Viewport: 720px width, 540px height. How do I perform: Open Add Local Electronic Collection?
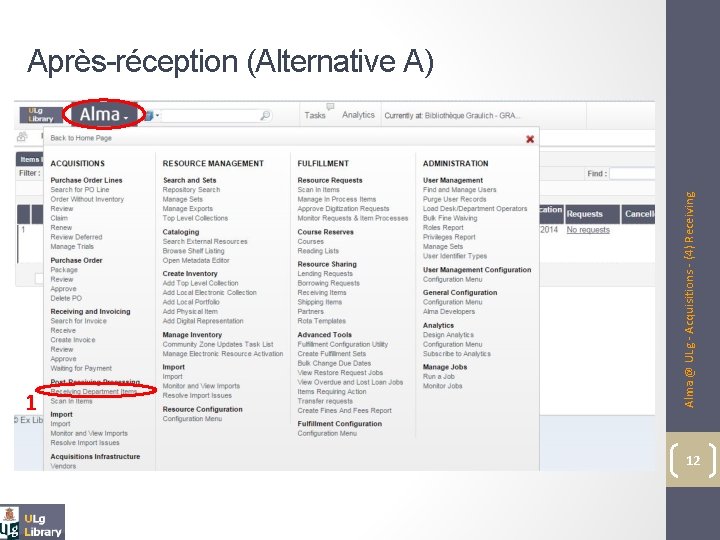coord(209,292)
